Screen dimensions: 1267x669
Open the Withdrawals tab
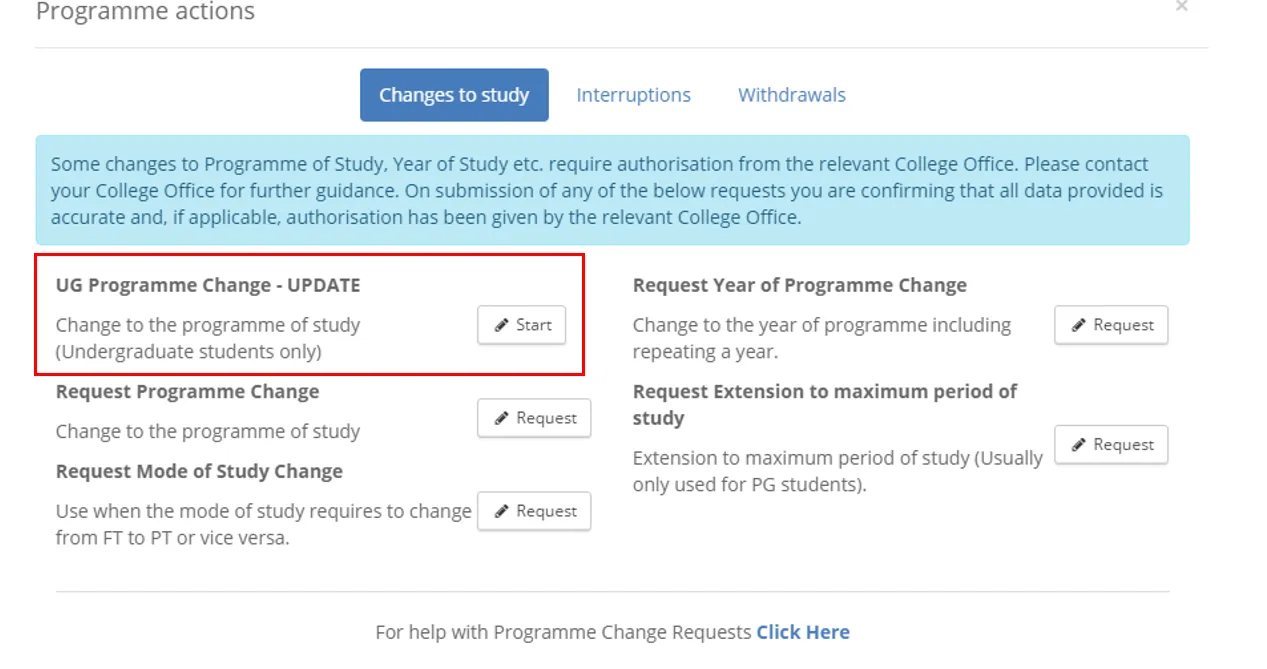791,95
